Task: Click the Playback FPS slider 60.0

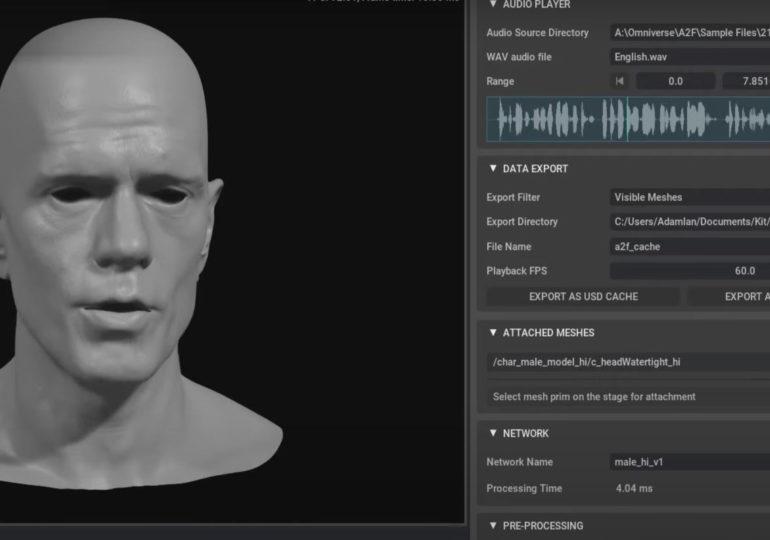Action: pos(689,271)
